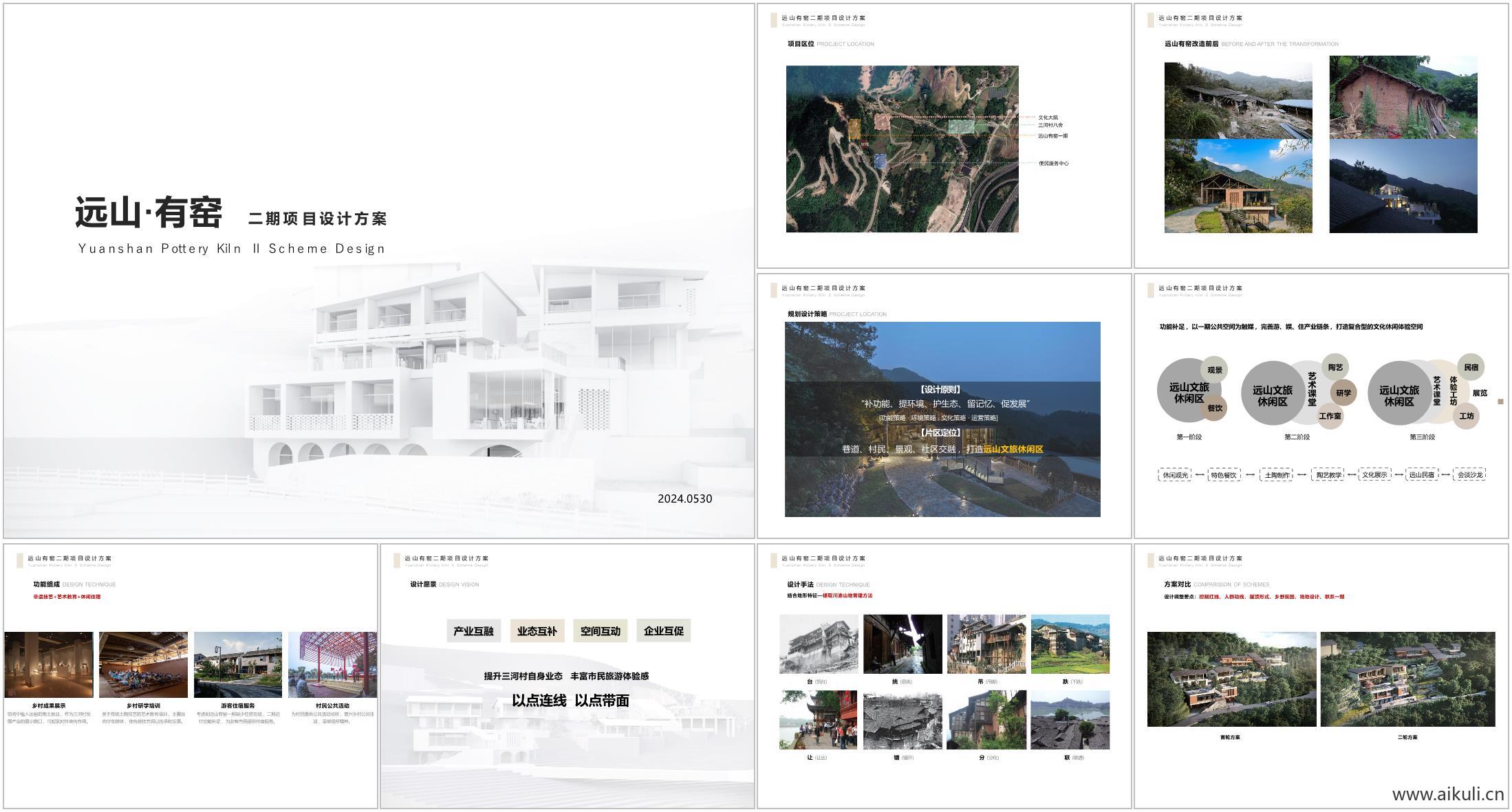Select the 休闲观光 flowchart node

pyautogui.click(x=1176, y=474)
